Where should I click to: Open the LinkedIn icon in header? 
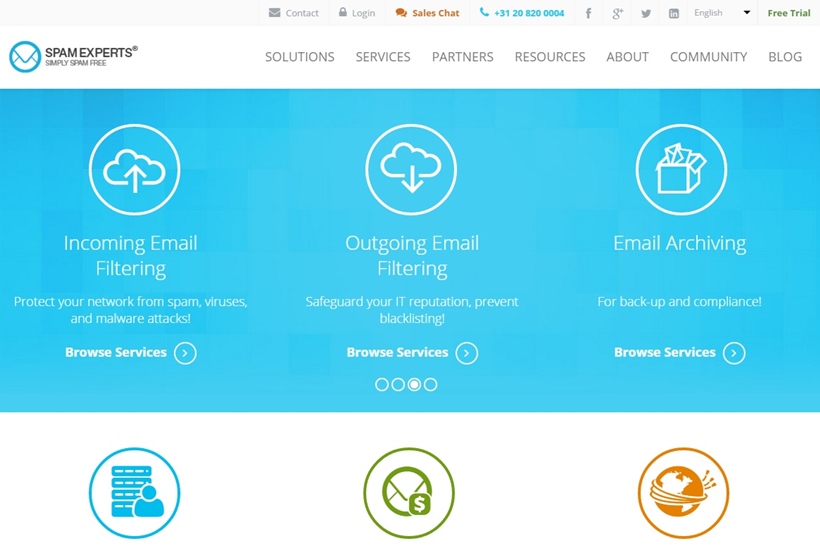pyautogui.click(x=674, y=13)
